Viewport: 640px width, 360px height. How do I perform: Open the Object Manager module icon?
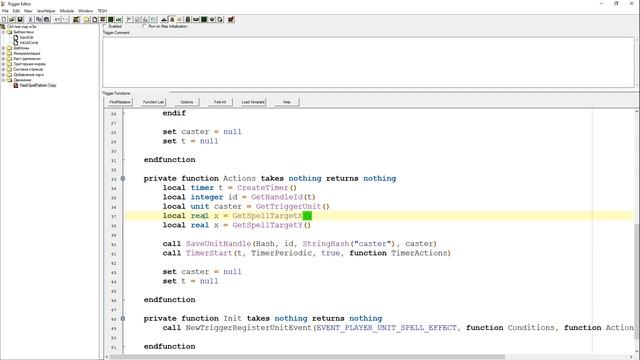[212, 20]
